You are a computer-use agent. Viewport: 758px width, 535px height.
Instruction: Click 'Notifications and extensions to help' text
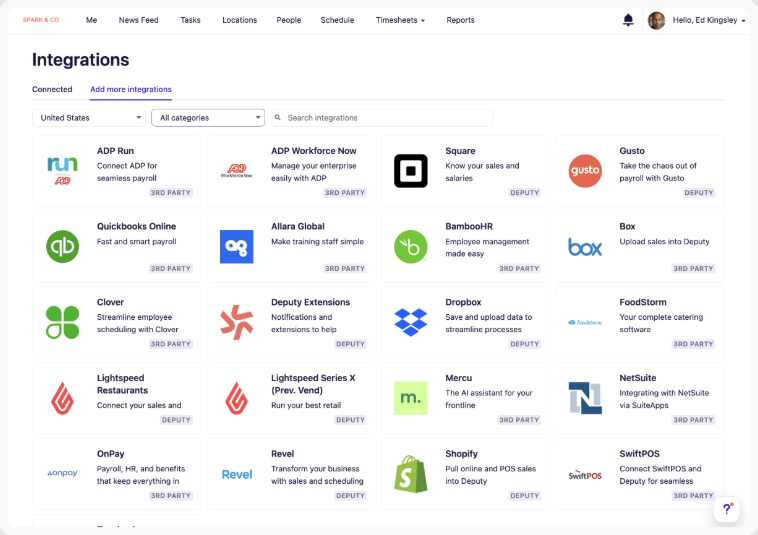point(304,323)
